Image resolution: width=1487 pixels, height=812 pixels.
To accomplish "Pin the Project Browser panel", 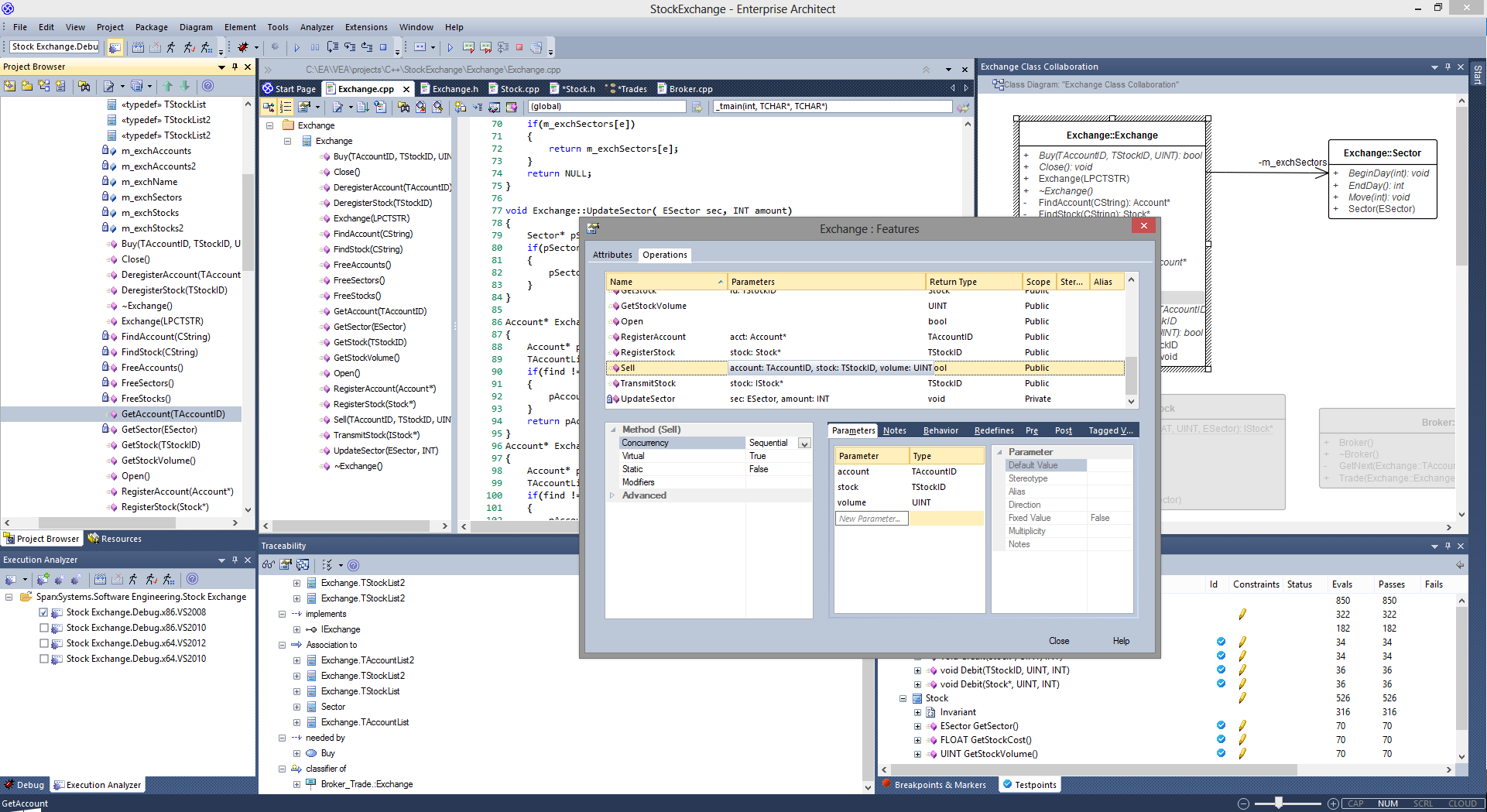I will point(235,67).
